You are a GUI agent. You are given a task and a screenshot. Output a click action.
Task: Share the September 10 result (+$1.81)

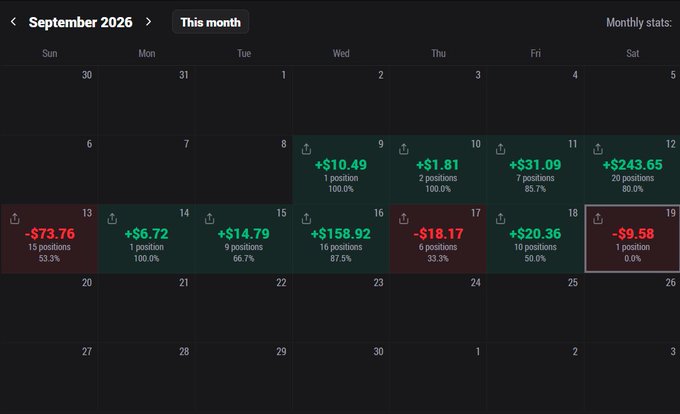coord(404,149)
